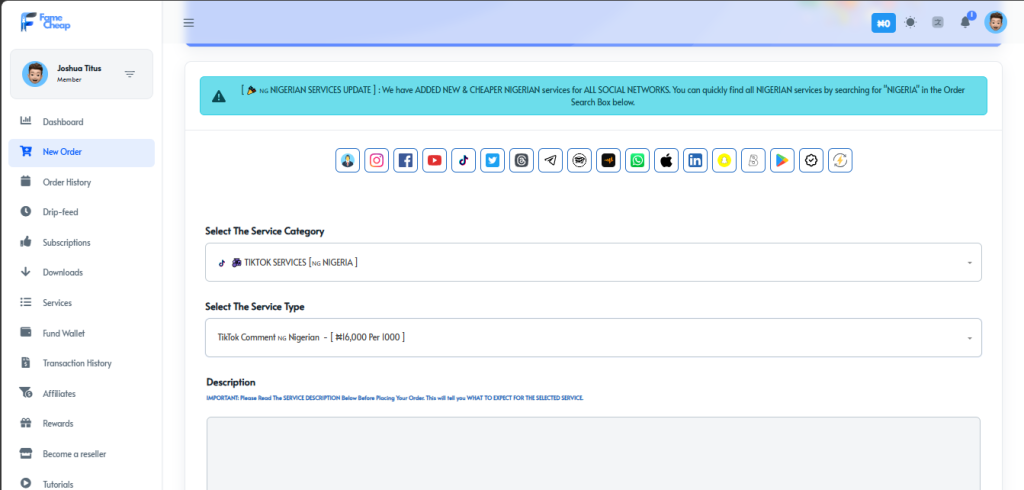Viewport: 1024px width, 490px height.
Task: Open the Select The Service Category dropdown
Action: pos(593,263)
